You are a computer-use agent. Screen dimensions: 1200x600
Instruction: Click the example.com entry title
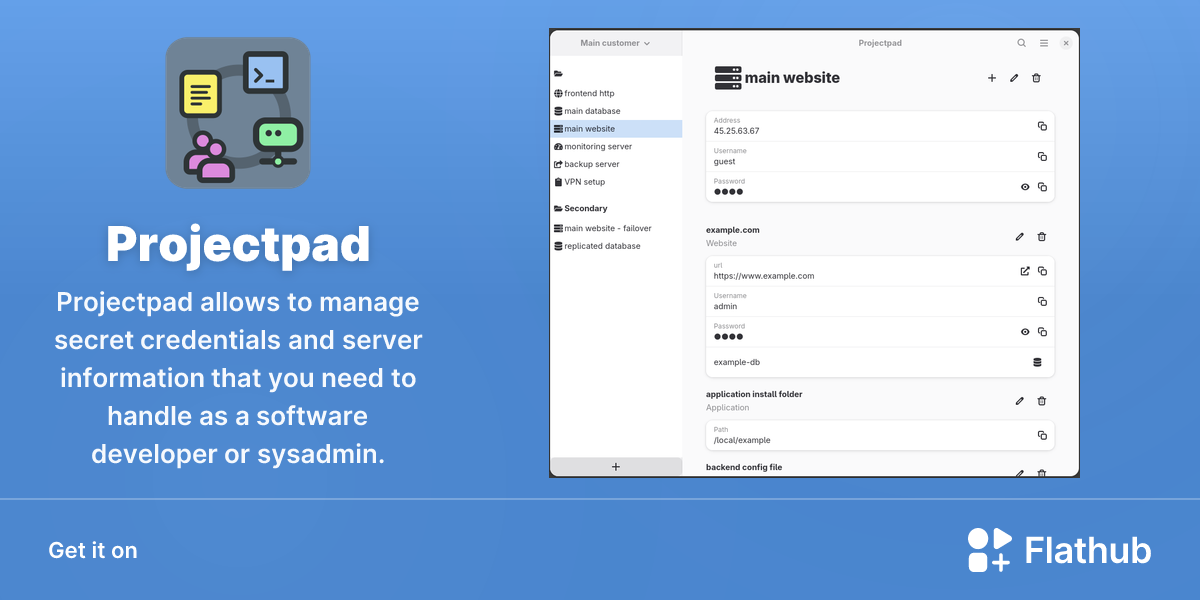[x=733, y=230]
